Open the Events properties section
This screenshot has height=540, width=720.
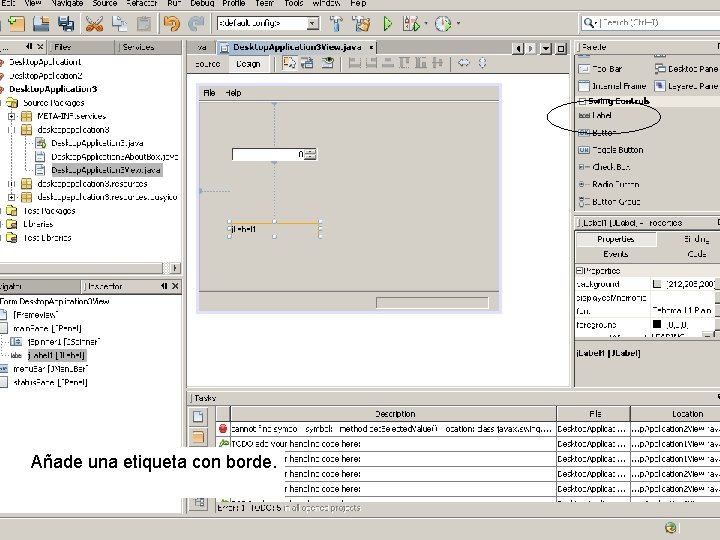[615, 254]
